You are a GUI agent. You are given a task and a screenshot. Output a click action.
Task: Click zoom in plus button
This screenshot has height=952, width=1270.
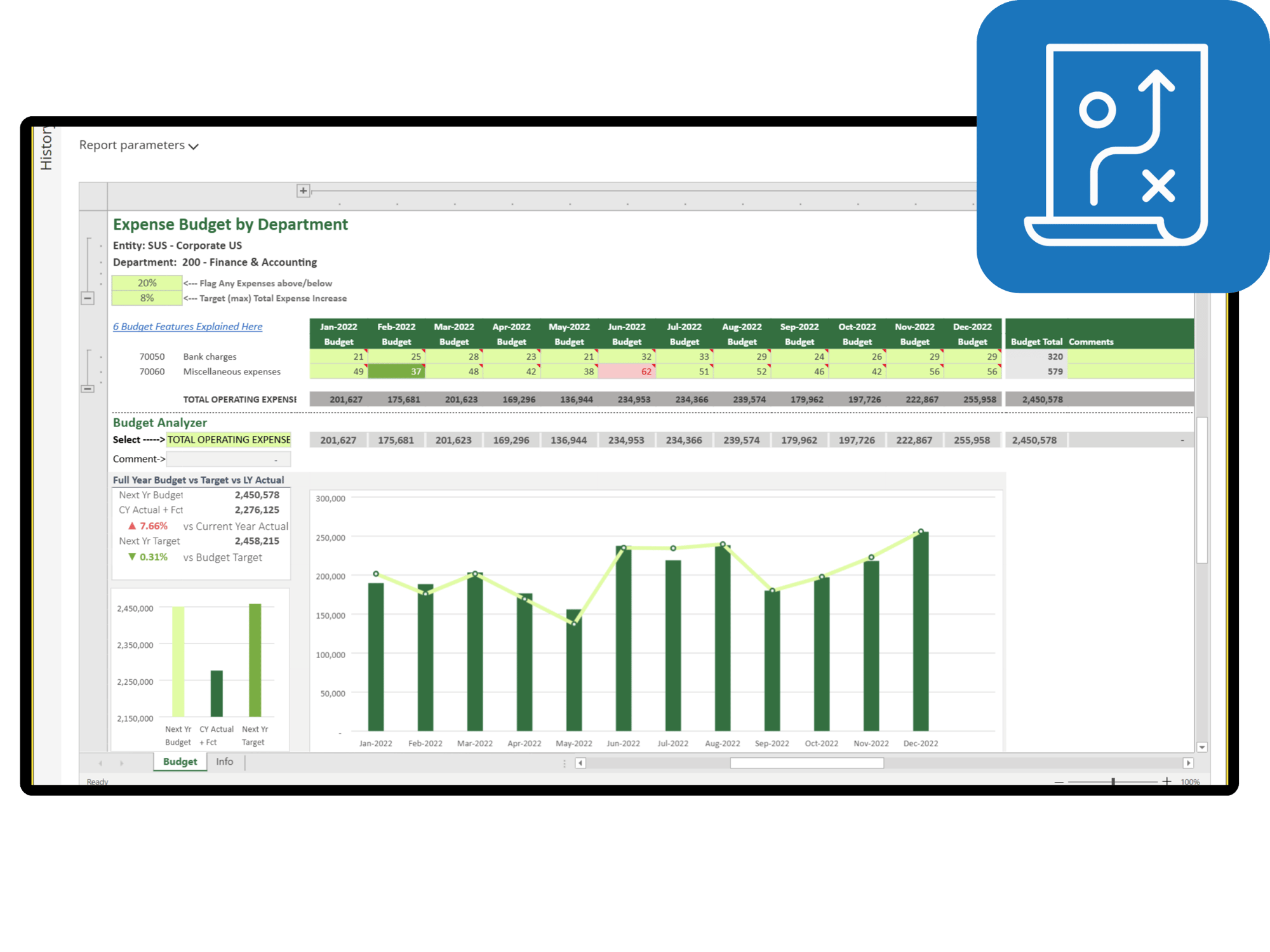(1166, 782)
